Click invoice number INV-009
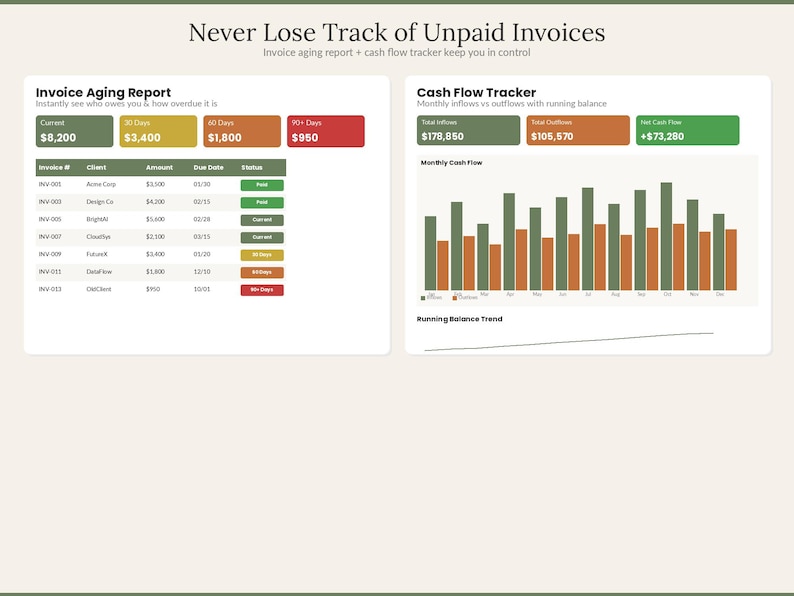This screenshot has height=596, width=794. [x=50, y=254]
